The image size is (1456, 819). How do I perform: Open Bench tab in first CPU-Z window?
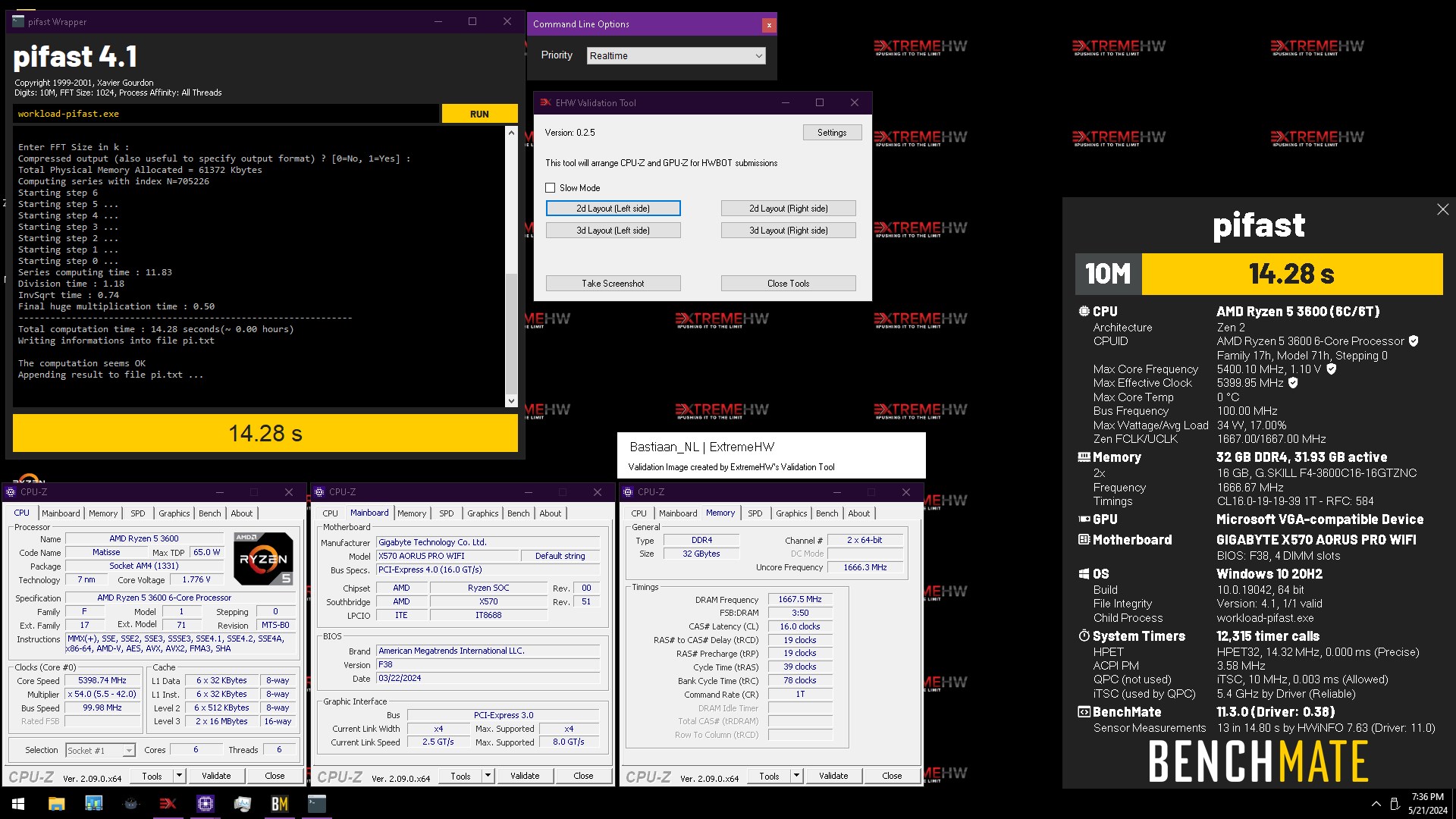point(210,513)
